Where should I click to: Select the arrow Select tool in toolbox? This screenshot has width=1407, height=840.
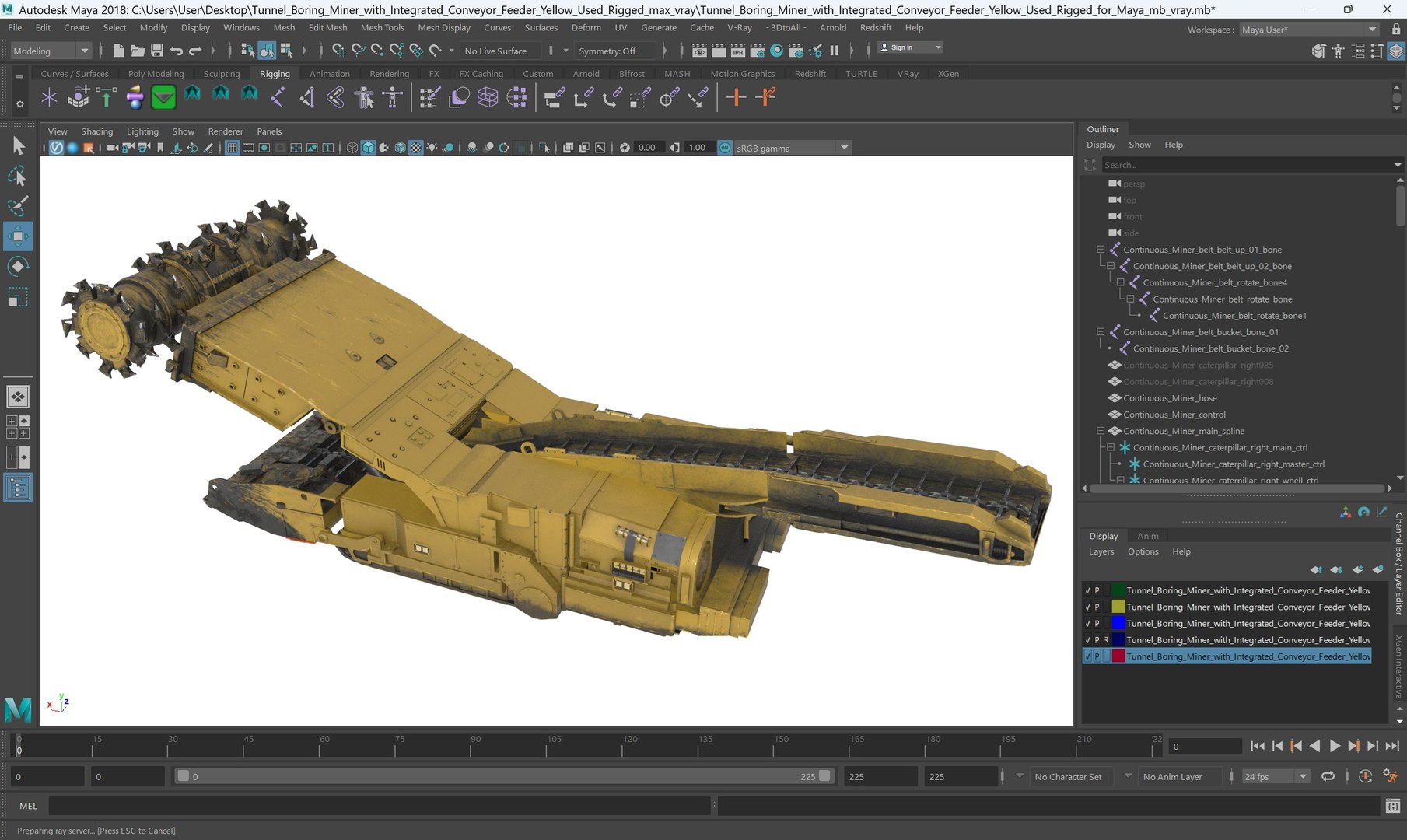[x=18, y=145]
